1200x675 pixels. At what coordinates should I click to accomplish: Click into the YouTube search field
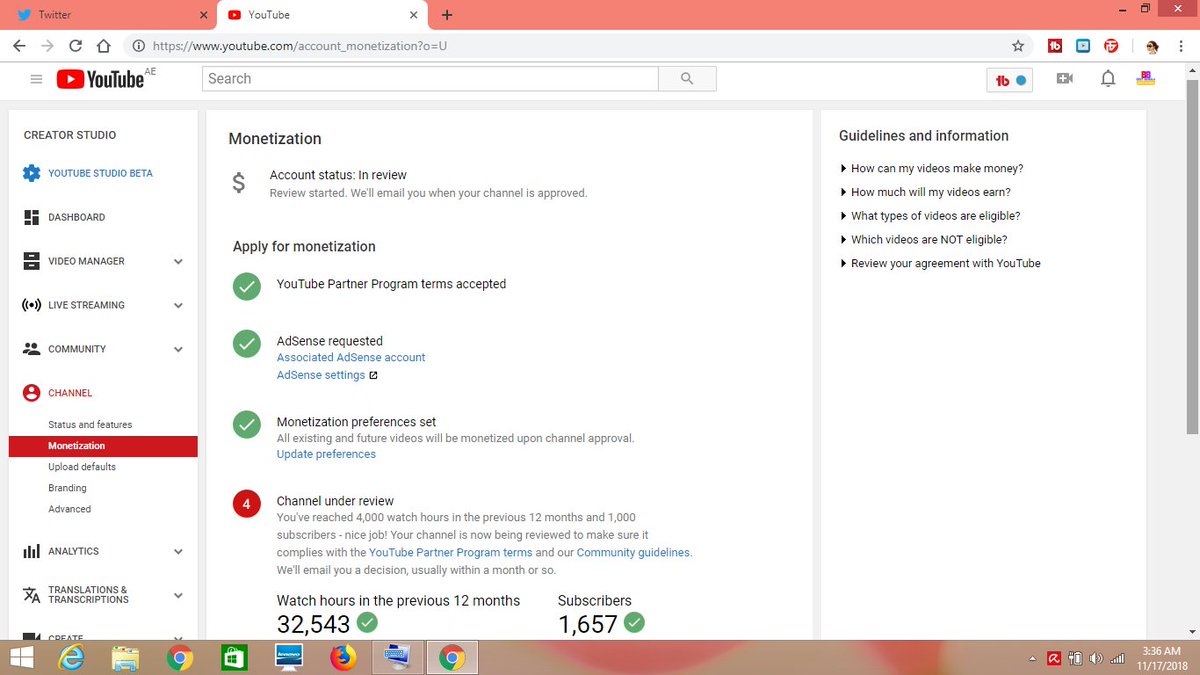(x=430, y=79)
